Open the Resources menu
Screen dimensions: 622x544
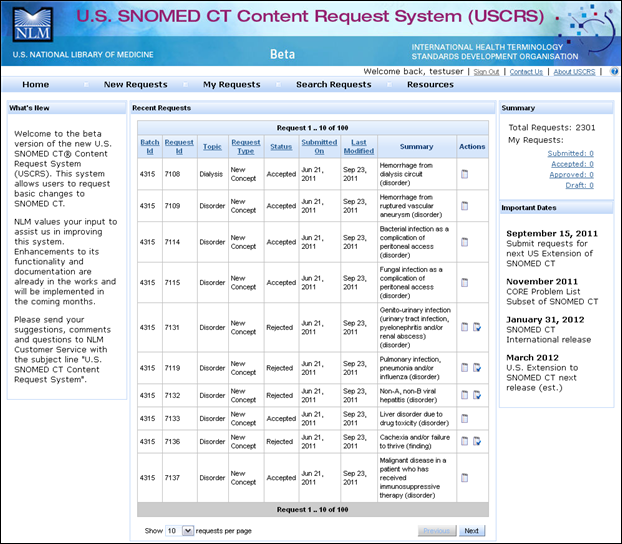pos(430,85)
